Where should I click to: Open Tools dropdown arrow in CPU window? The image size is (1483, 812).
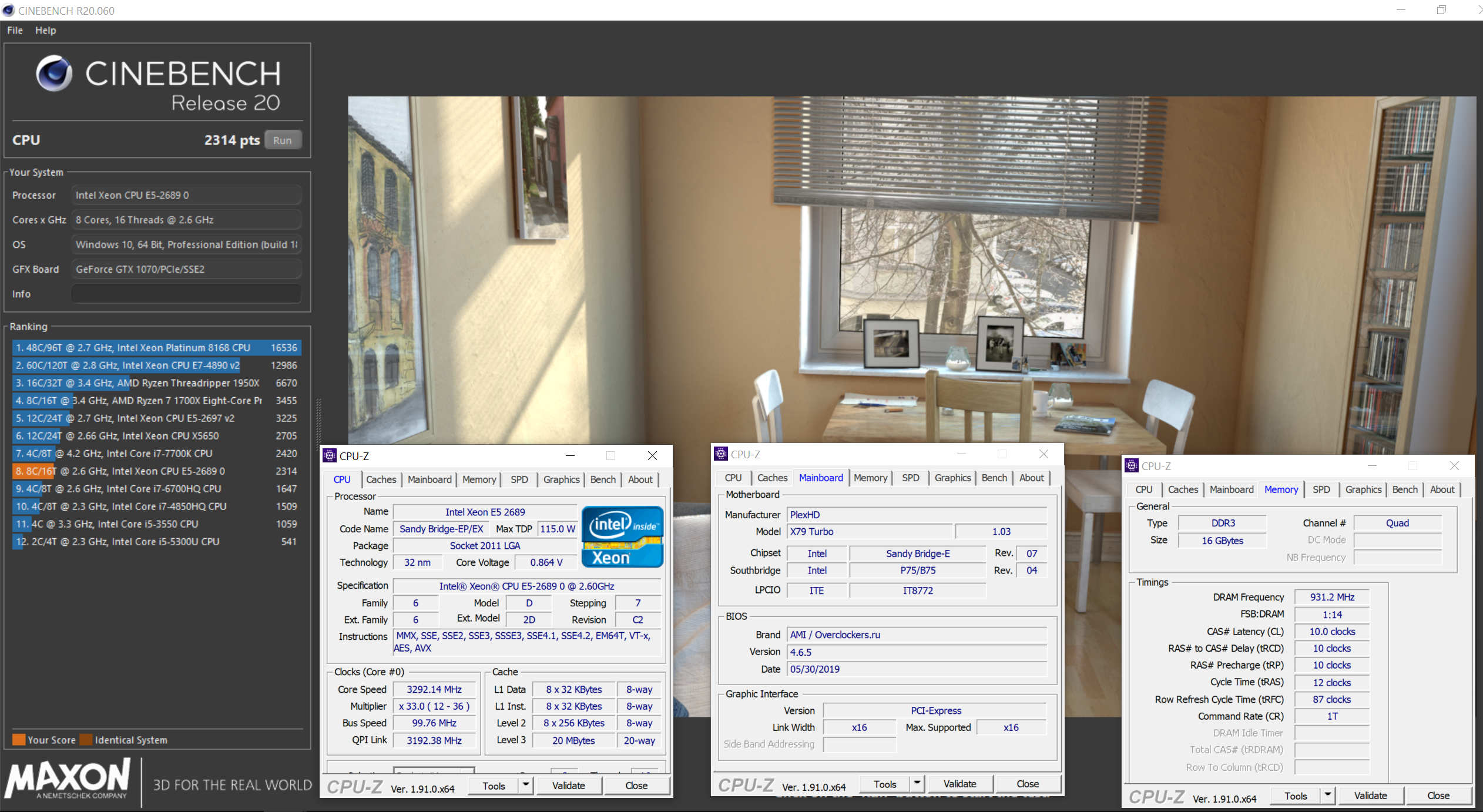coord(526,785)
